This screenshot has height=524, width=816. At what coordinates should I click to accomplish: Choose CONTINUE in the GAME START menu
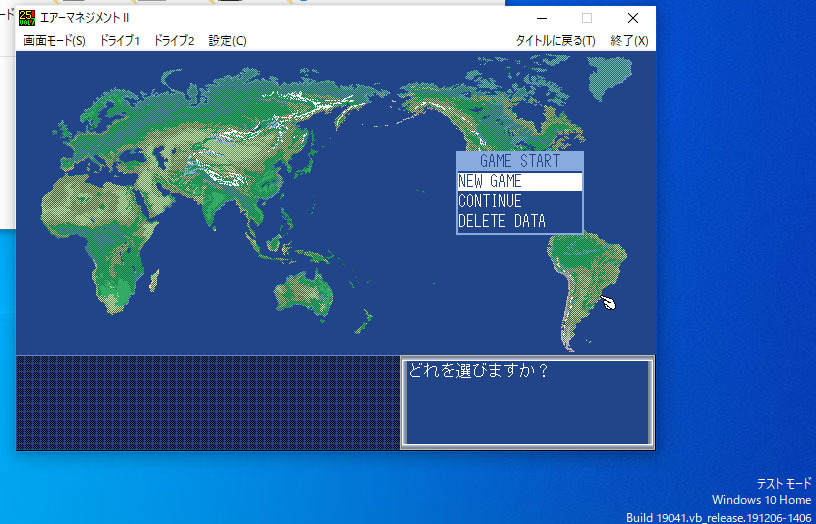(519, 202)
